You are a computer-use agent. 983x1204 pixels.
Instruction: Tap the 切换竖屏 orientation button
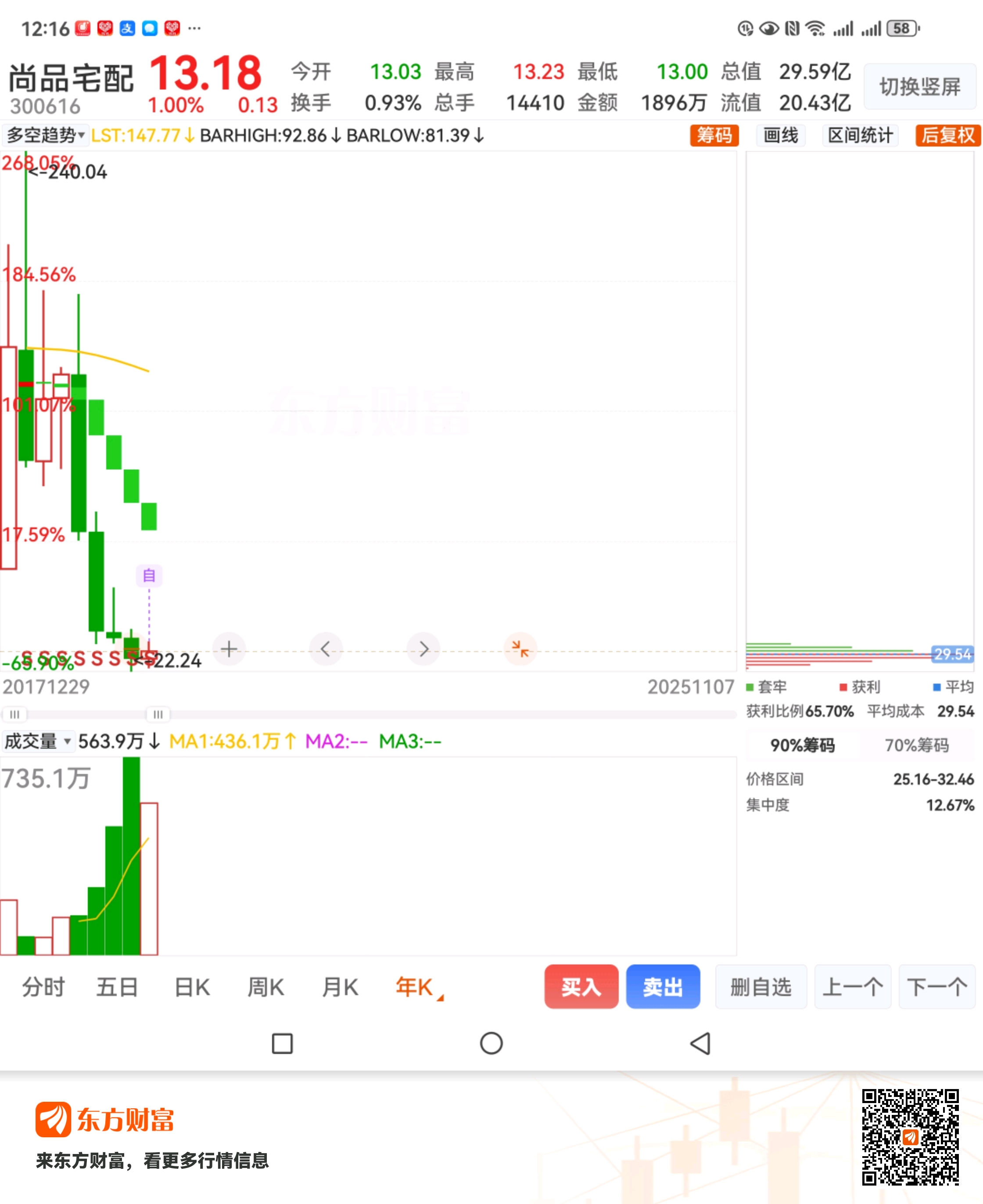pos(919,87)
